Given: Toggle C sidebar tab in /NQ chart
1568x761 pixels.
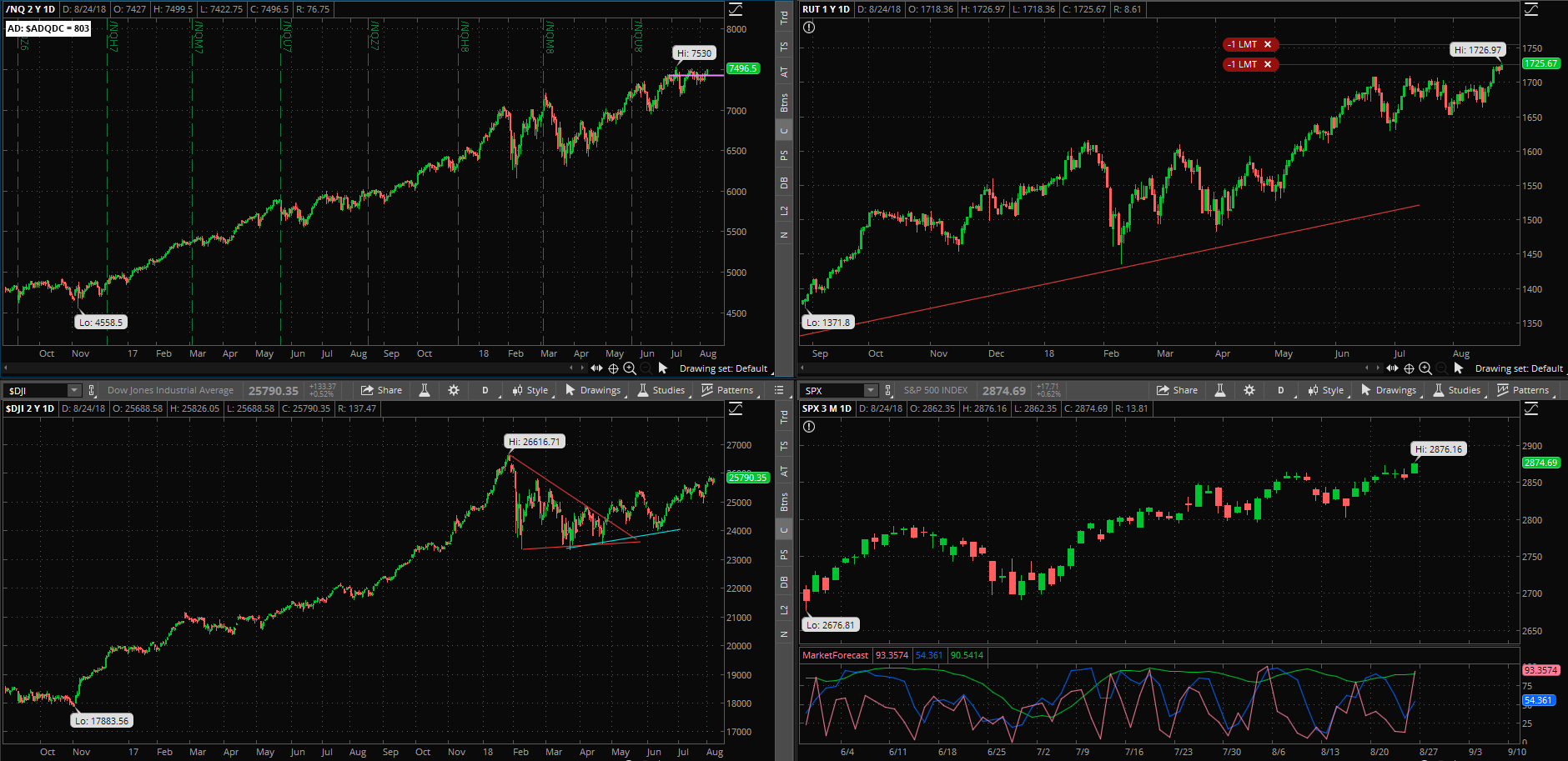Looking at the screenshot, I should coord(784,131).
